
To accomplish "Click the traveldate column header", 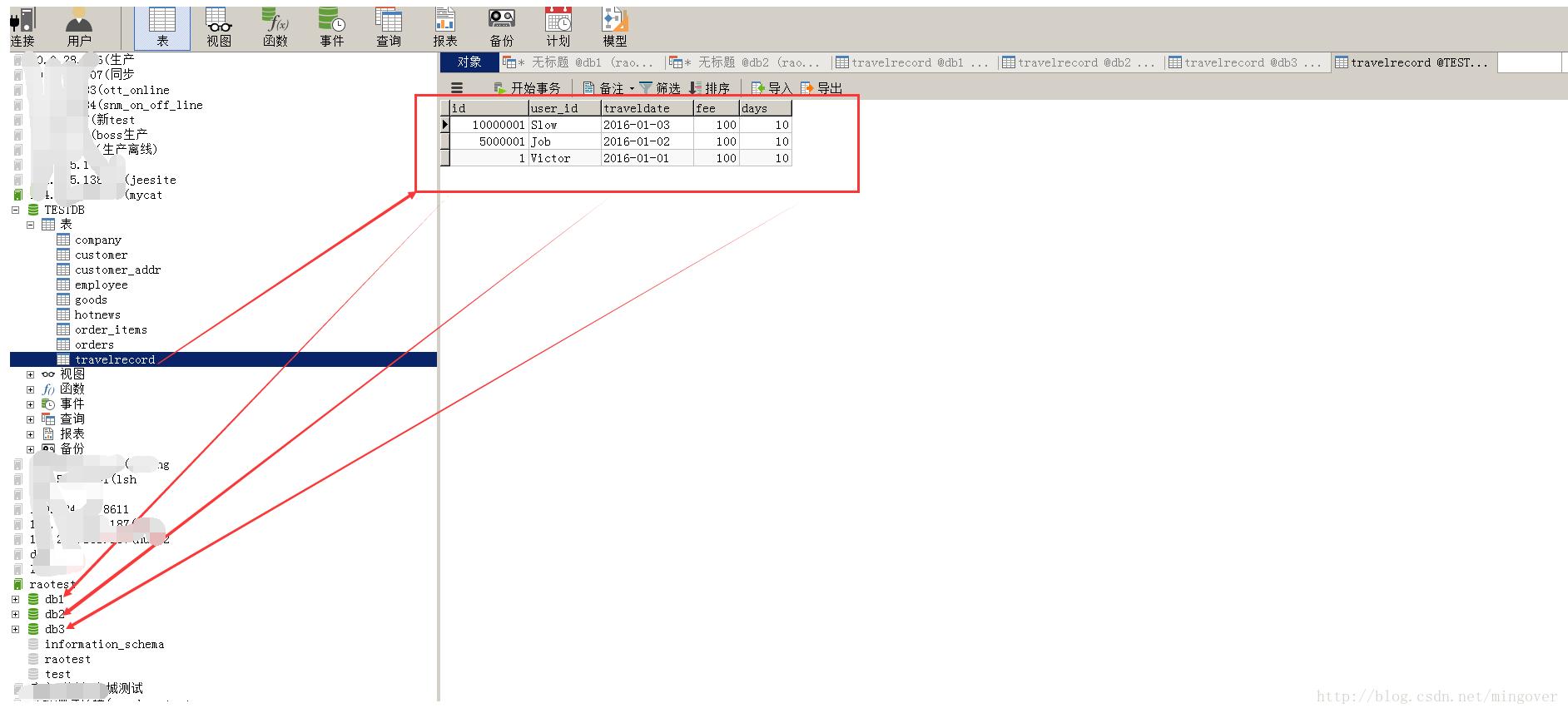I will click(x=646, y=108).
